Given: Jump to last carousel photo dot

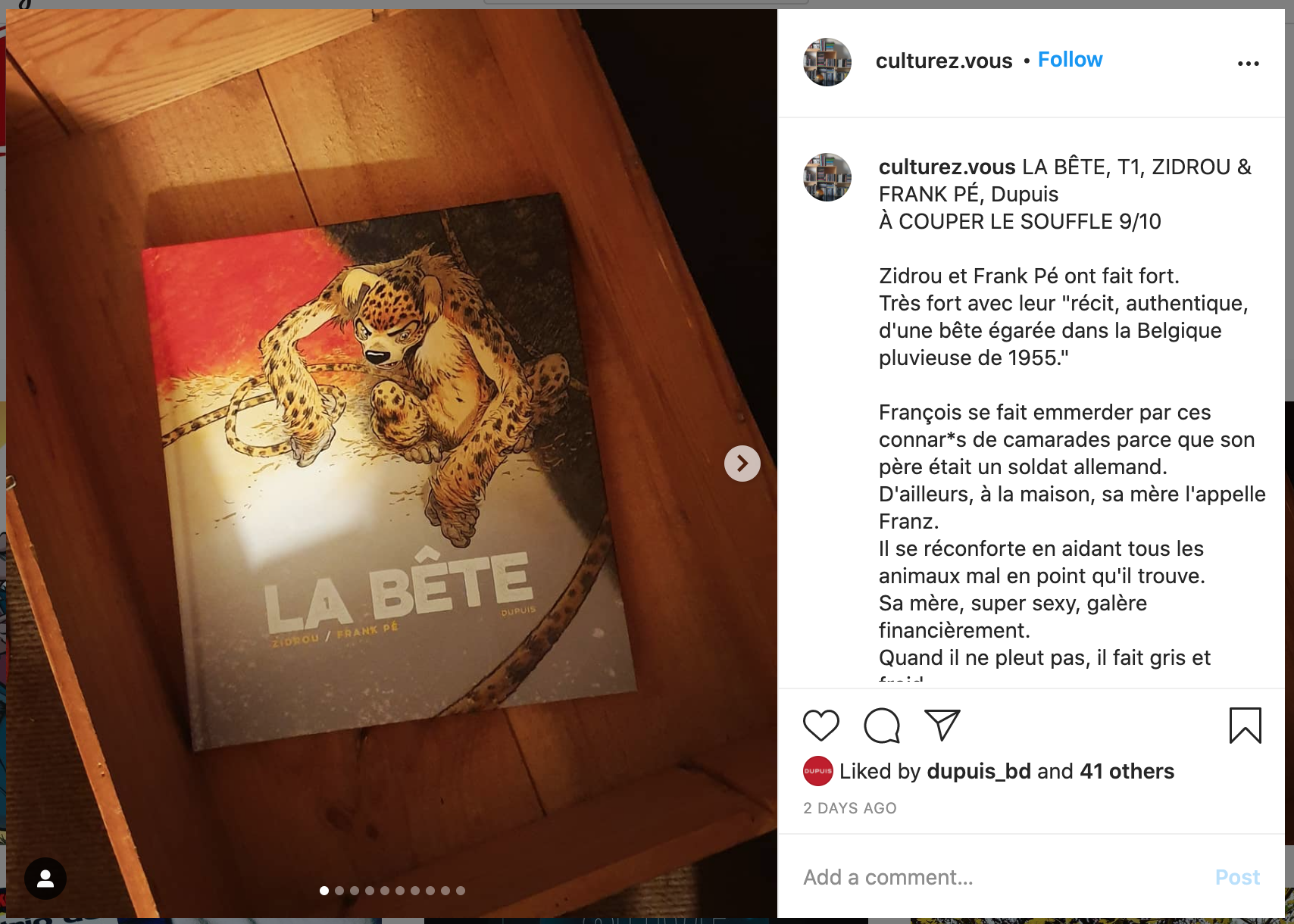Looking at the screenshot, I should [x=461, y=891].
